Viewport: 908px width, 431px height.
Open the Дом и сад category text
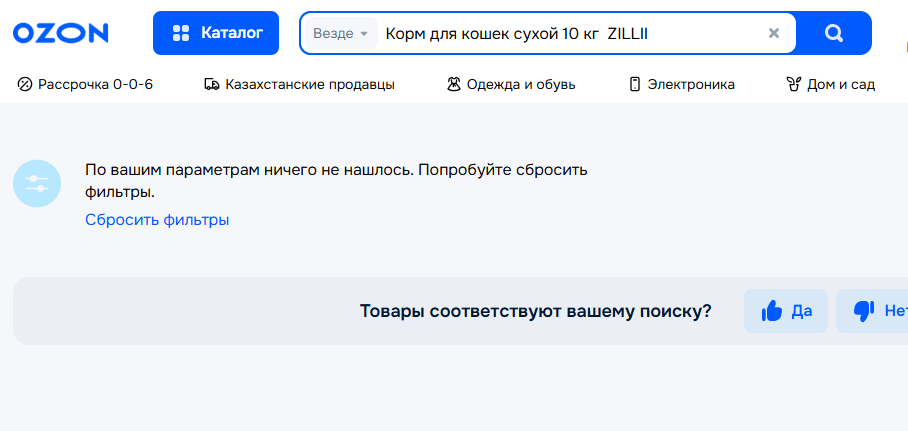[841, 85]
